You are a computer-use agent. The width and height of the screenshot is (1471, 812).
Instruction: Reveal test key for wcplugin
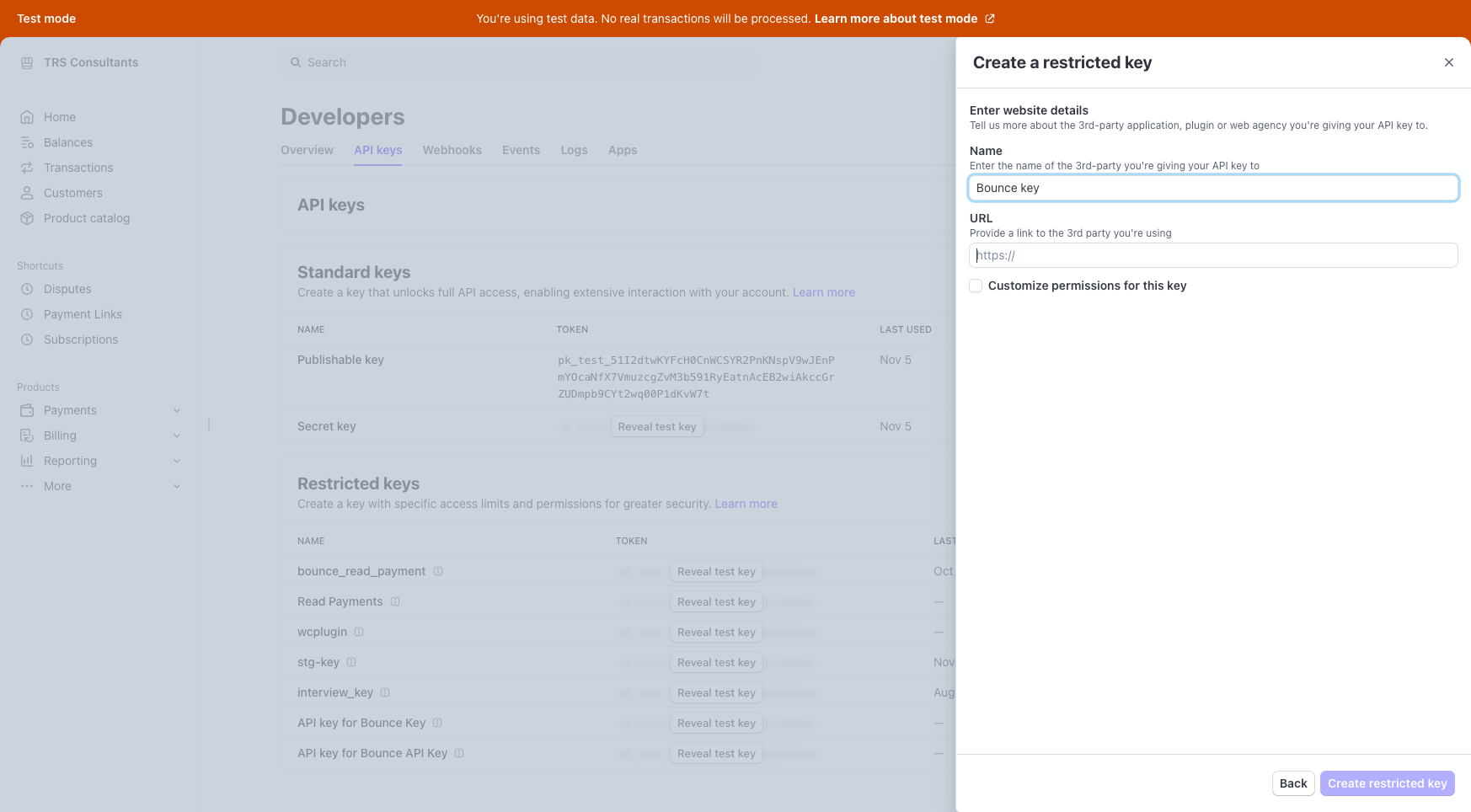[x=716, y=633]
